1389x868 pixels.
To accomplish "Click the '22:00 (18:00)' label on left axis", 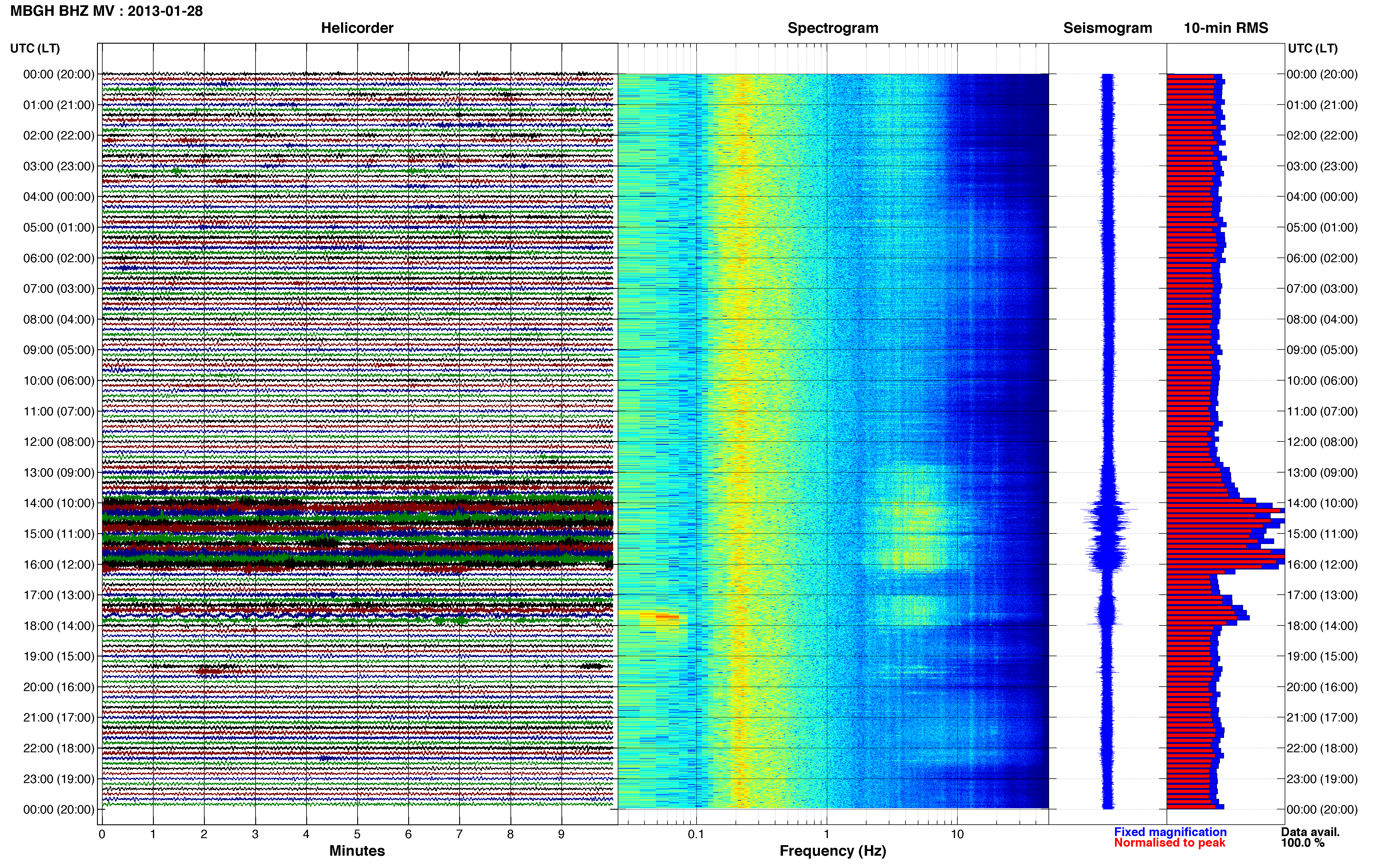I will tap(59, 748).
